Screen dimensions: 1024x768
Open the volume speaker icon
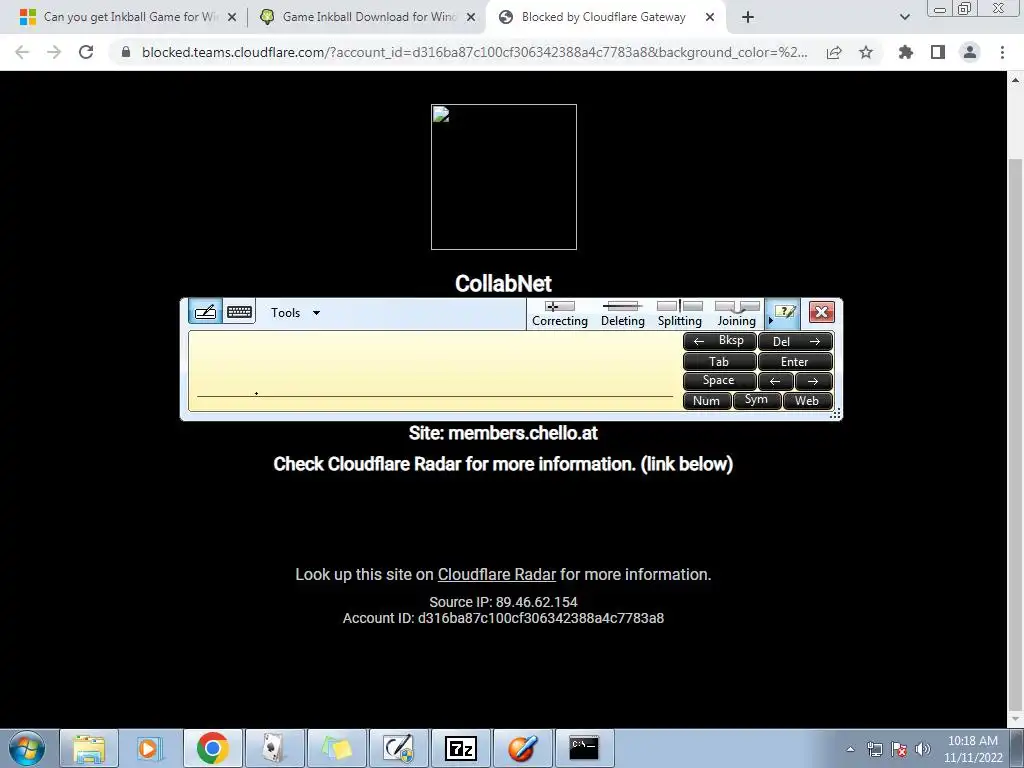(922, 749)
